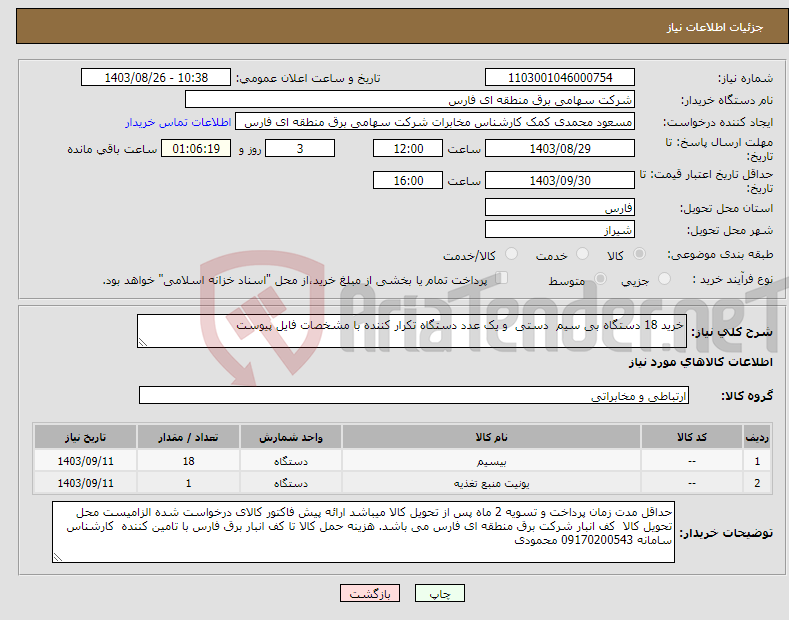Click the تعداد / مقدار column header
Viewport: 789px width, 620px height.
tap(188, 437)
